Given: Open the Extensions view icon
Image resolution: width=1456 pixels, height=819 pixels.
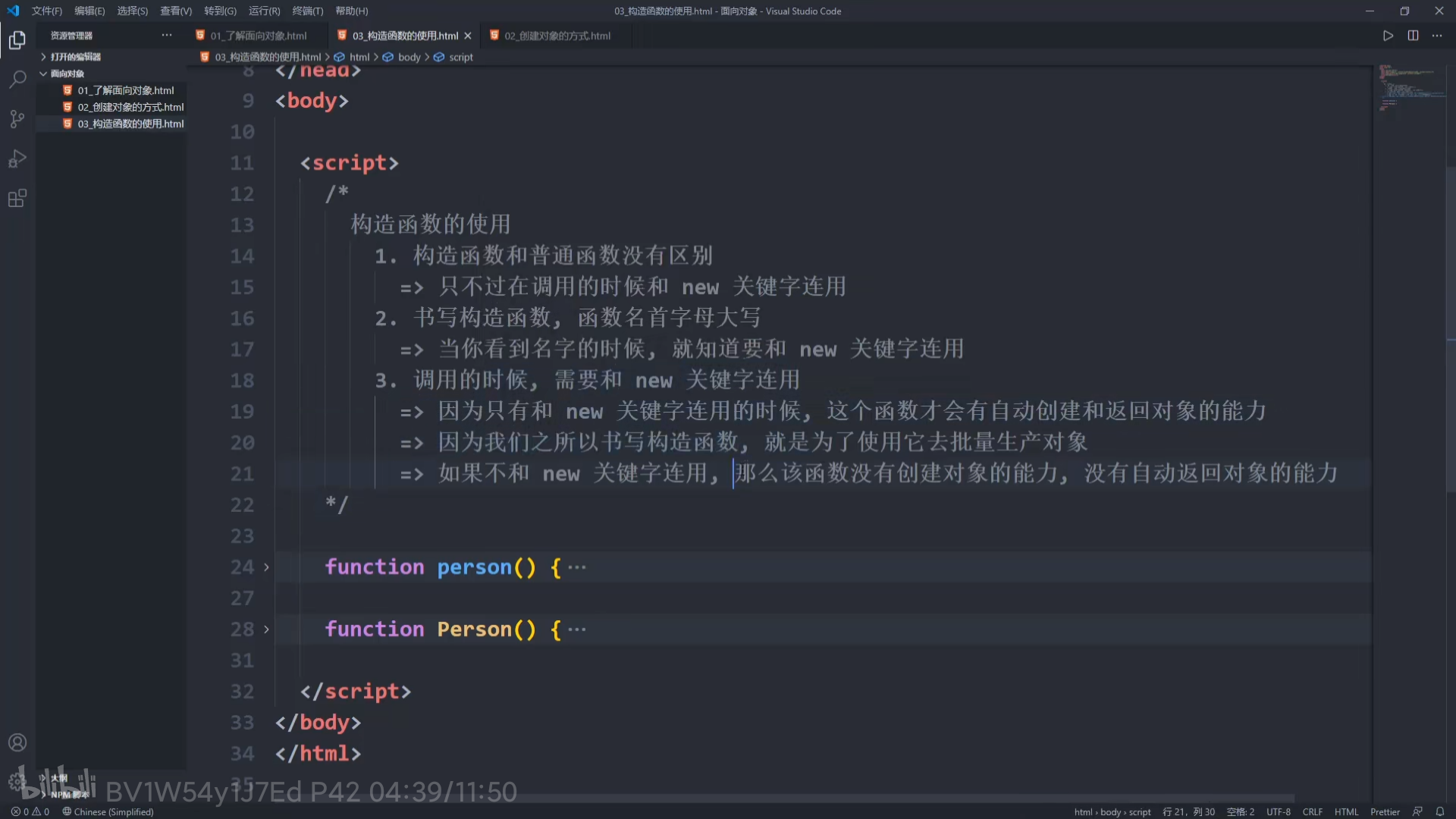Looking at the screenshot, I should pyautogui.click(x=17, y=199).
